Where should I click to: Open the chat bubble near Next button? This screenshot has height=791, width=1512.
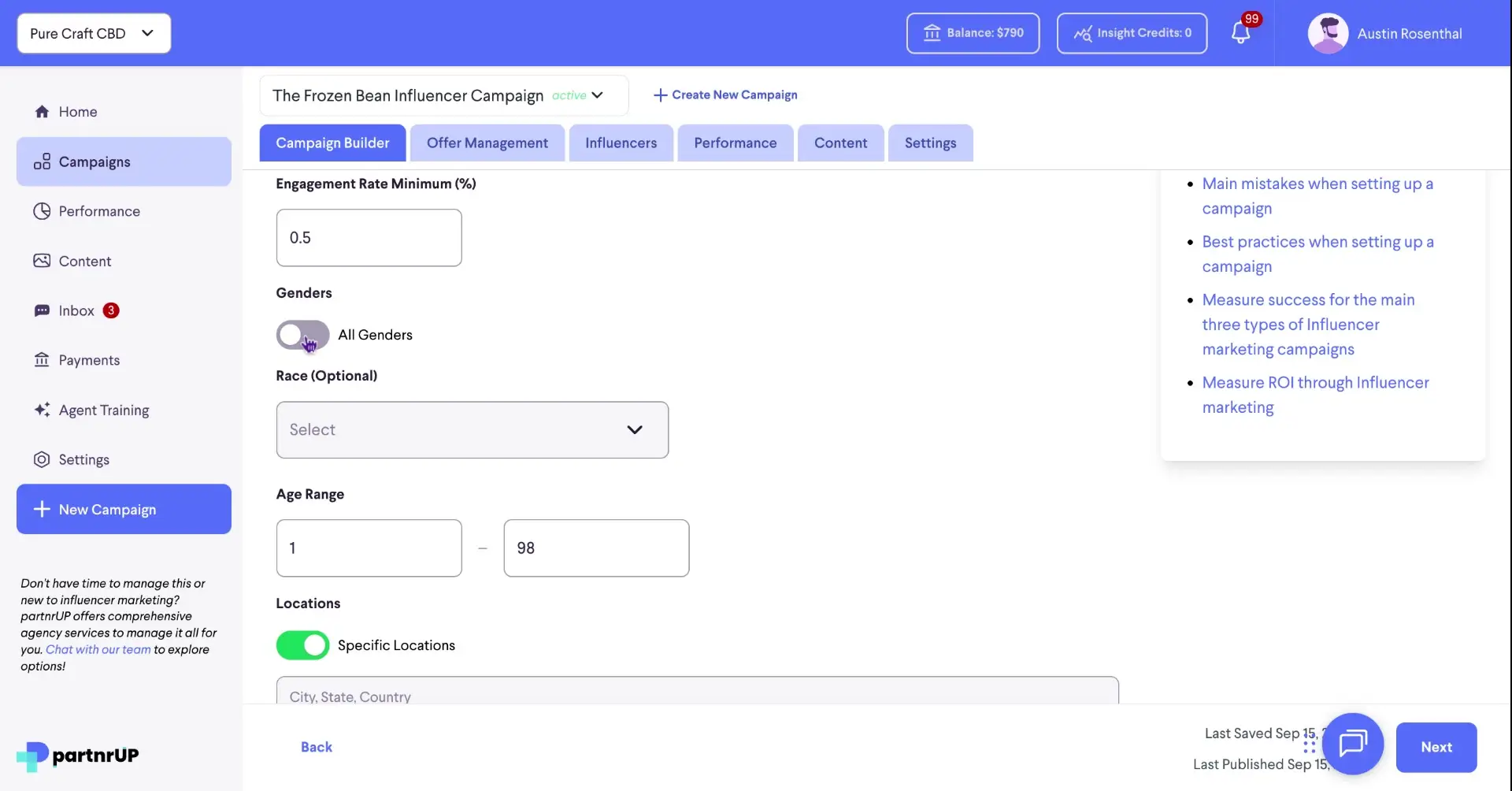(x=1353, y=744)
